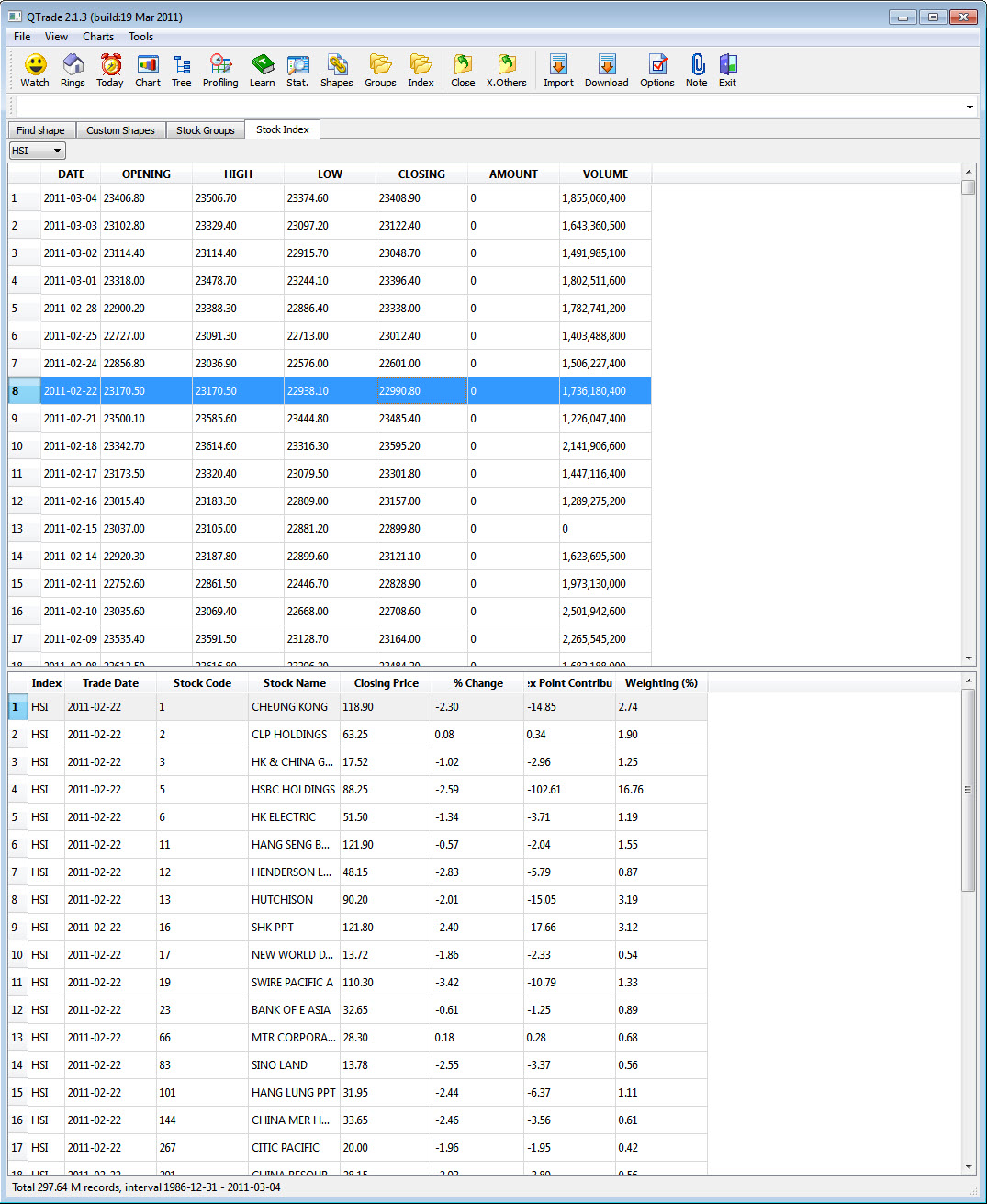The height and width of the screenshot is (1204, 987).
Task: Select the highlighted row dated 2011-02-22
Action: click(x=275, y=390)
